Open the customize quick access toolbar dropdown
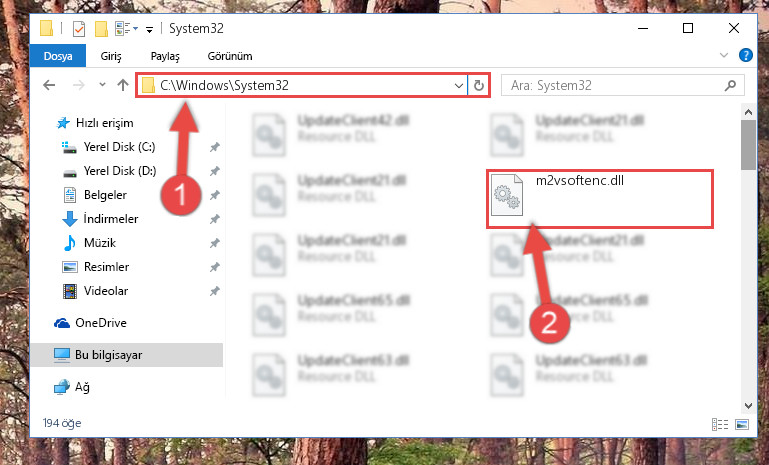Screen dimensions: 769x465 coord(149,30)
